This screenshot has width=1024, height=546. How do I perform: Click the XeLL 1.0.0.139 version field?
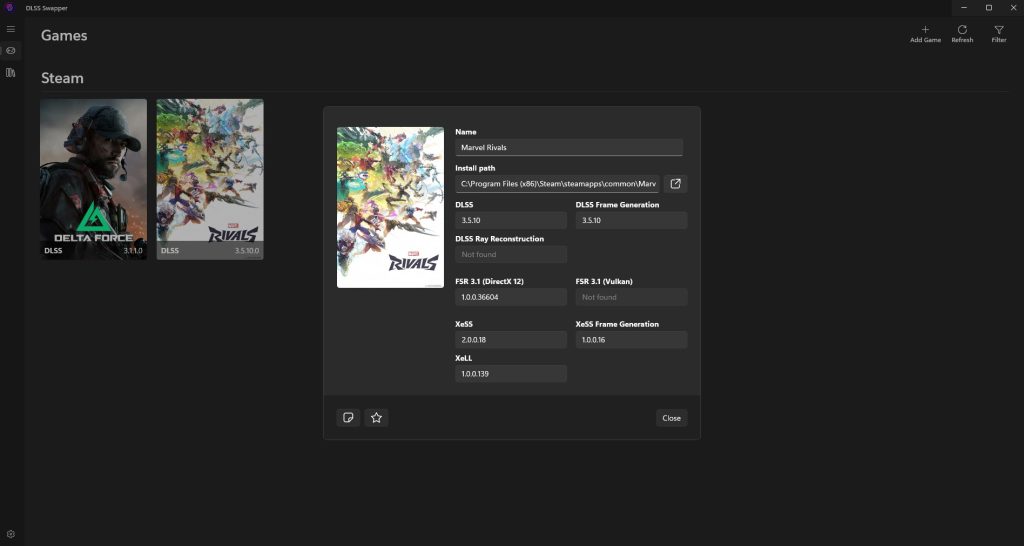(510, 374)
